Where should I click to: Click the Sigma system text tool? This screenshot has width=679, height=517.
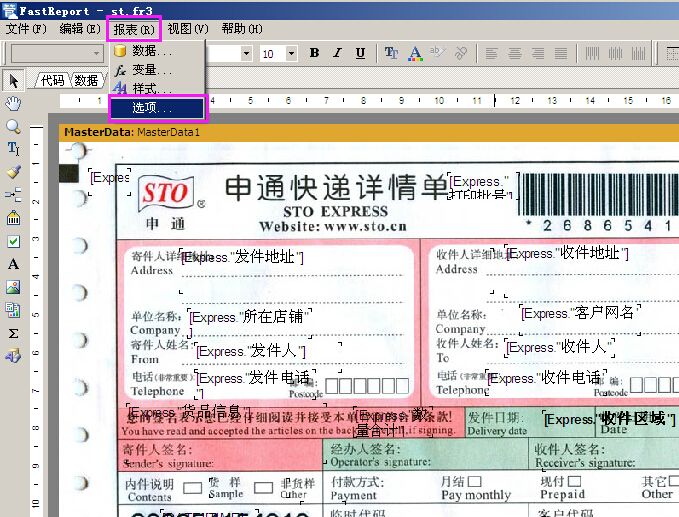click(x=13, y=333)
